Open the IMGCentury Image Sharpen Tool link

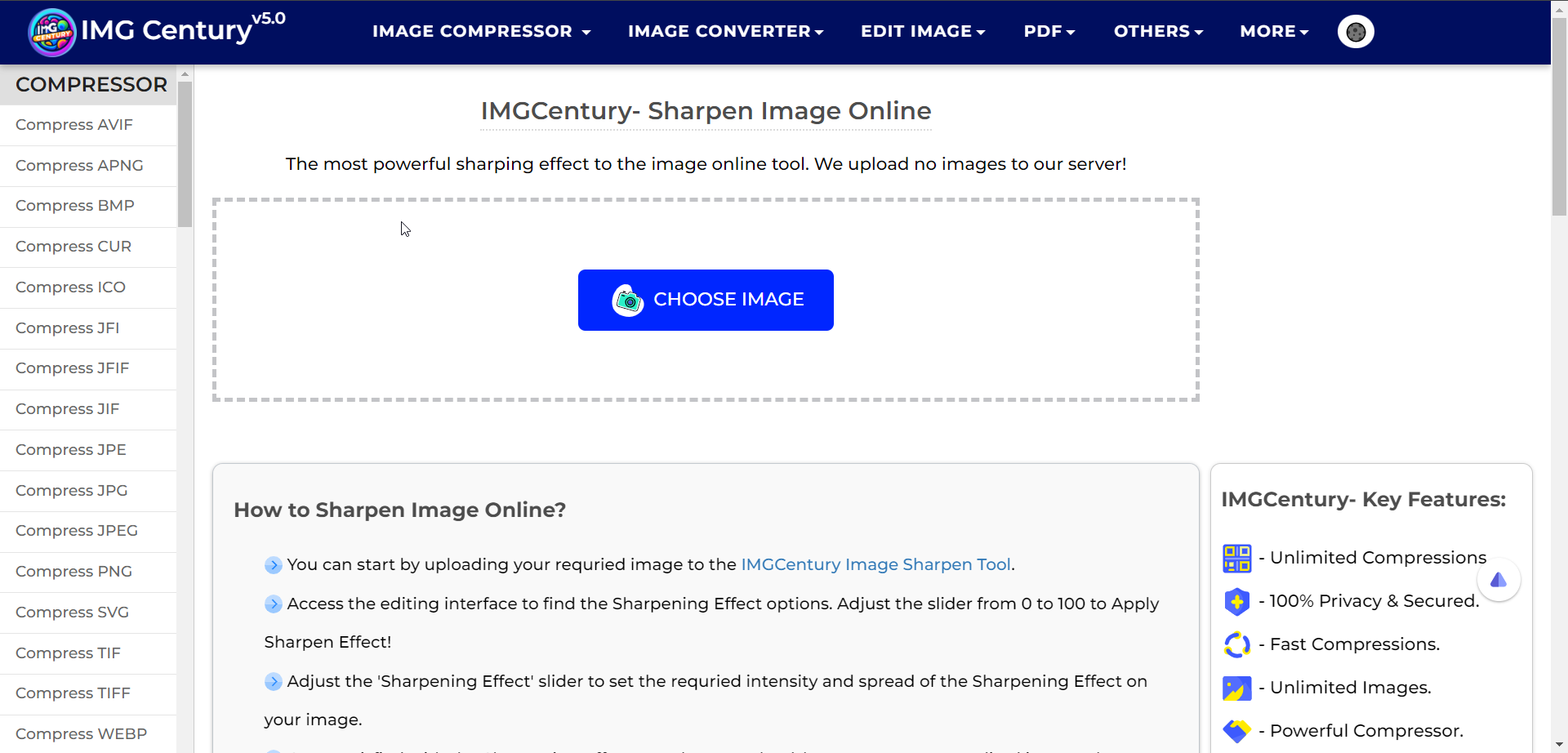tap(875, 564)
